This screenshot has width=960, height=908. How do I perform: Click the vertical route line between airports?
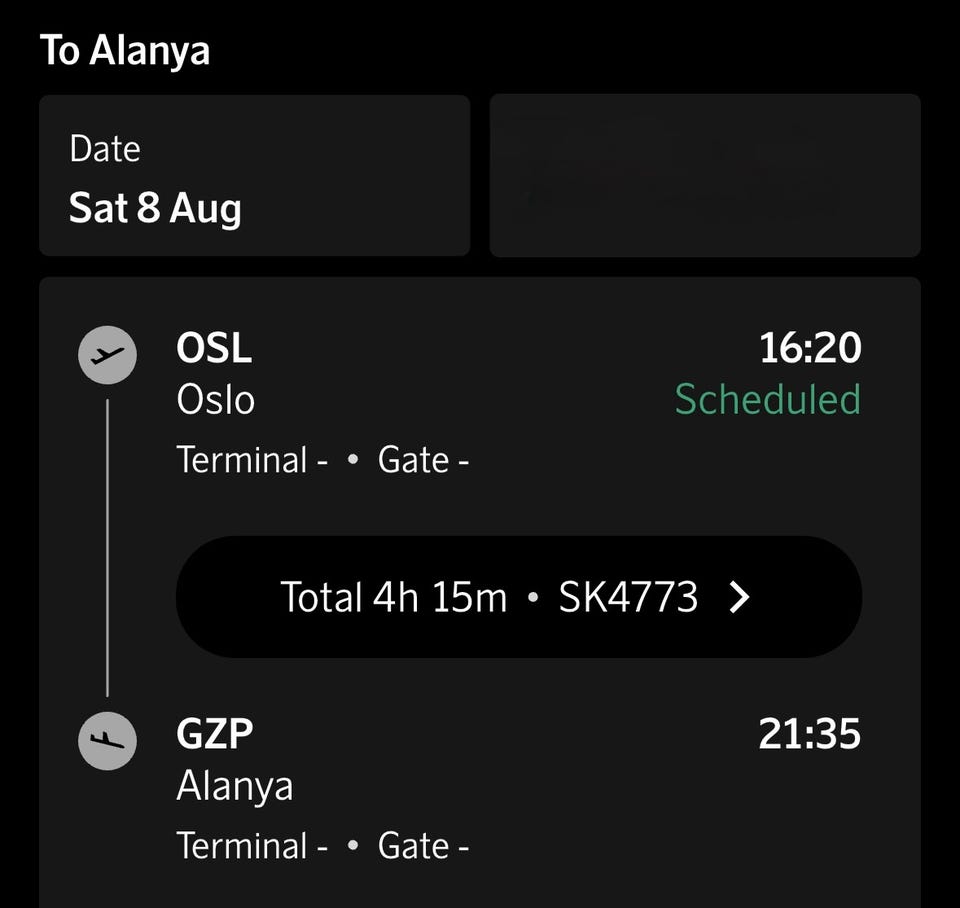point(108,548)
